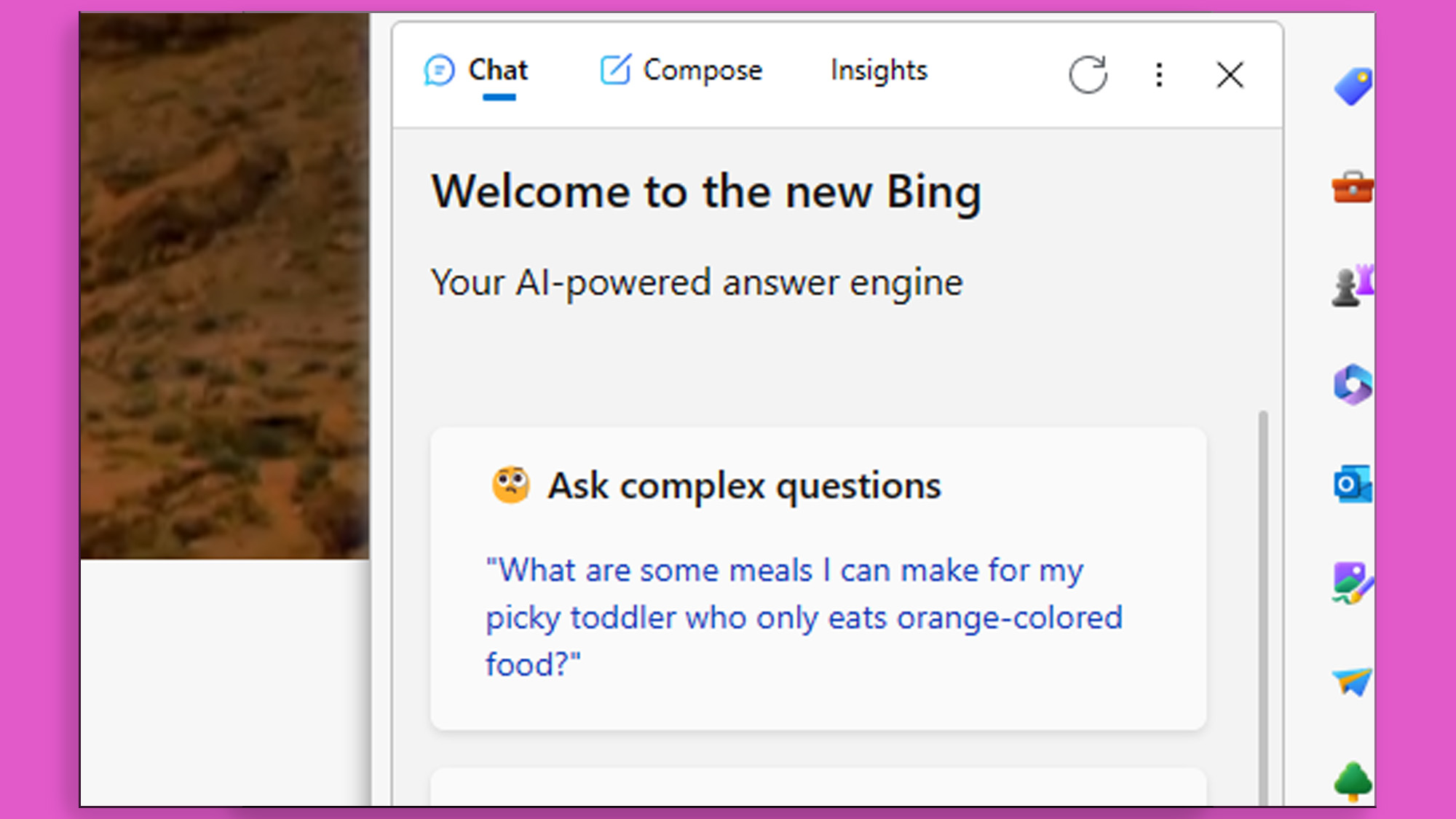
Task: Click the AI-powered answer engine text
Action: coord(695,281)
